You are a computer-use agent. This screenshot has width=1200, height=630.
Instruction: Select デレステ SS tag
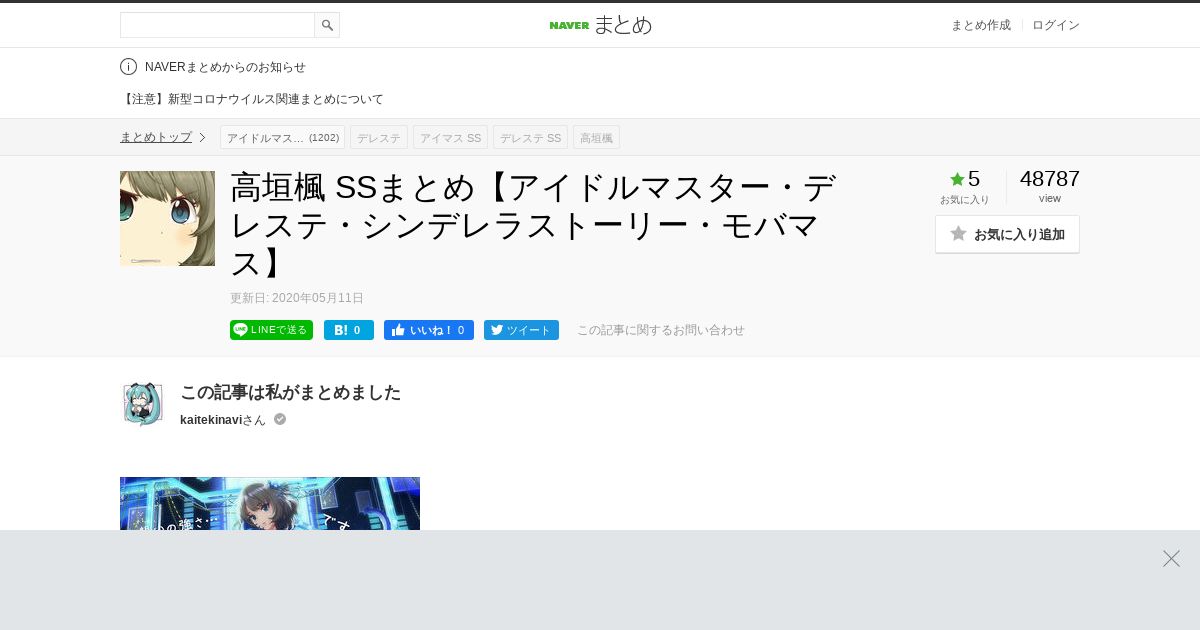click(x=530, y=137)
